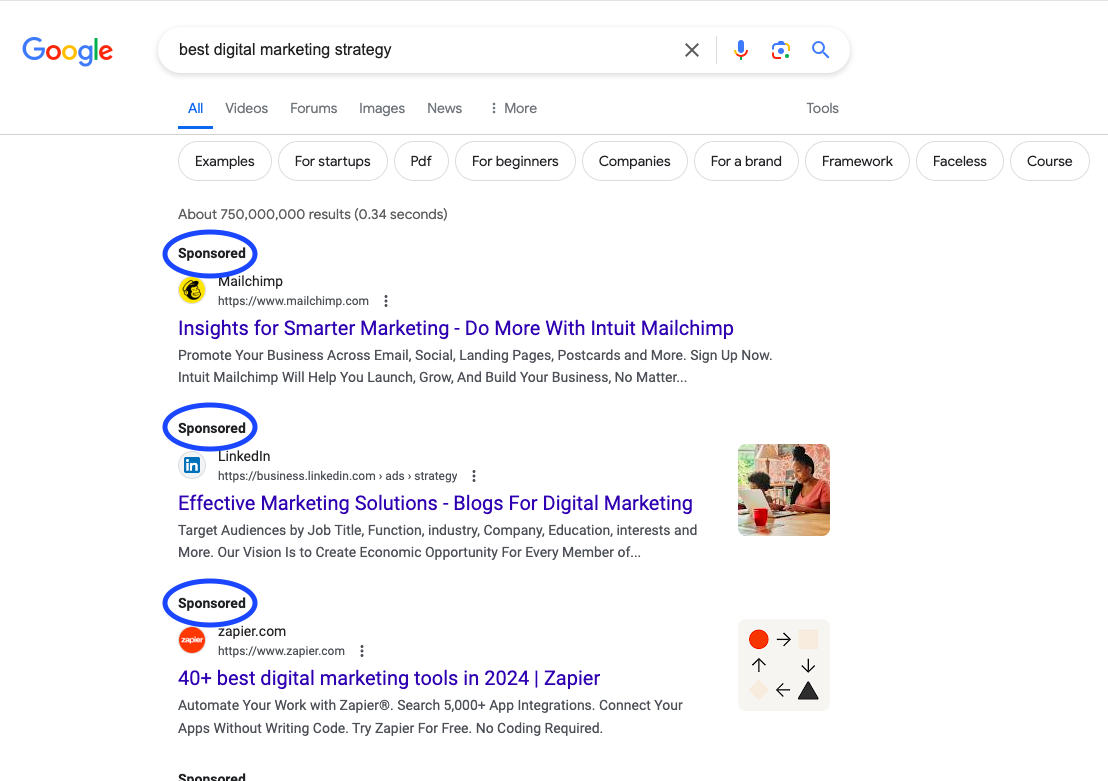Switch to the Images tab
The width and height of the screenshot is (1108, 781).
[382, 108]
